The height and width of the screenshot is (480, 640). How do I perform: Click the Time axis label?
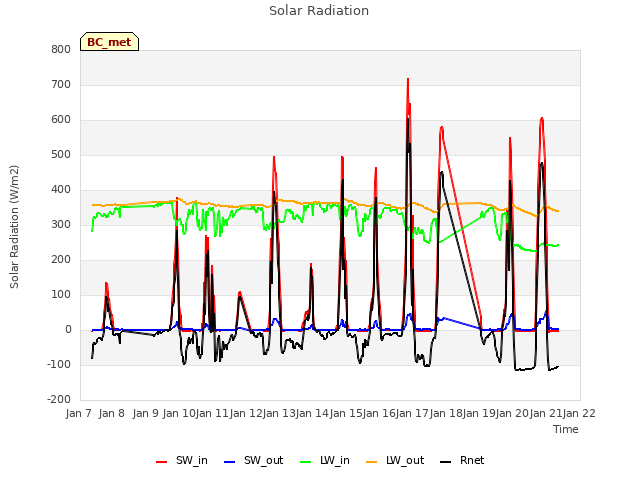coord(566,429)
